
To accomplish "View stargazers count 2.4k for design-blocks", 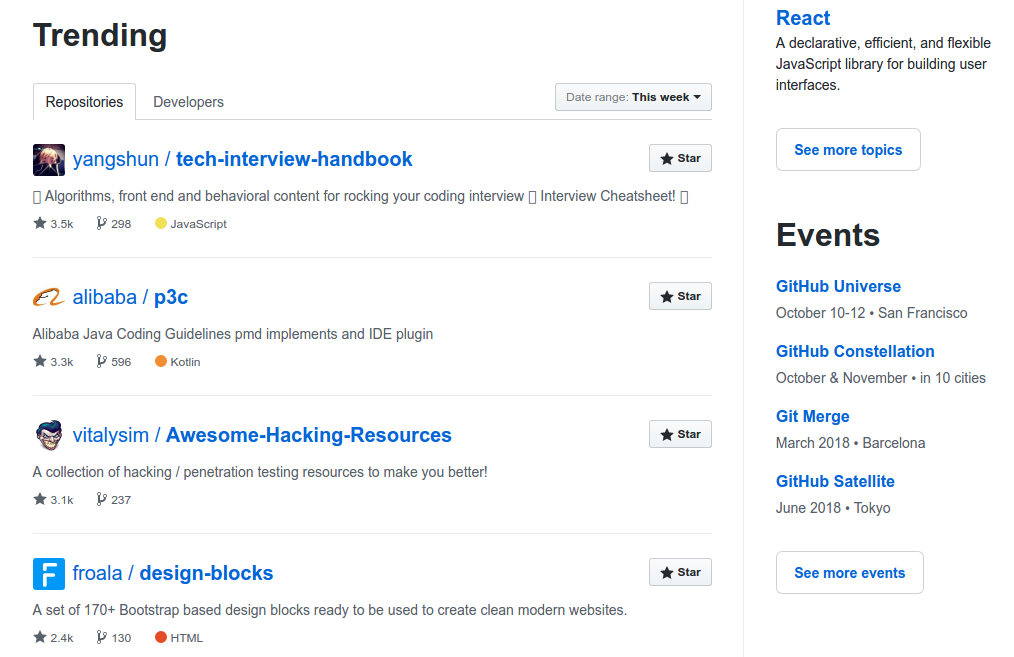I will 53,638.
